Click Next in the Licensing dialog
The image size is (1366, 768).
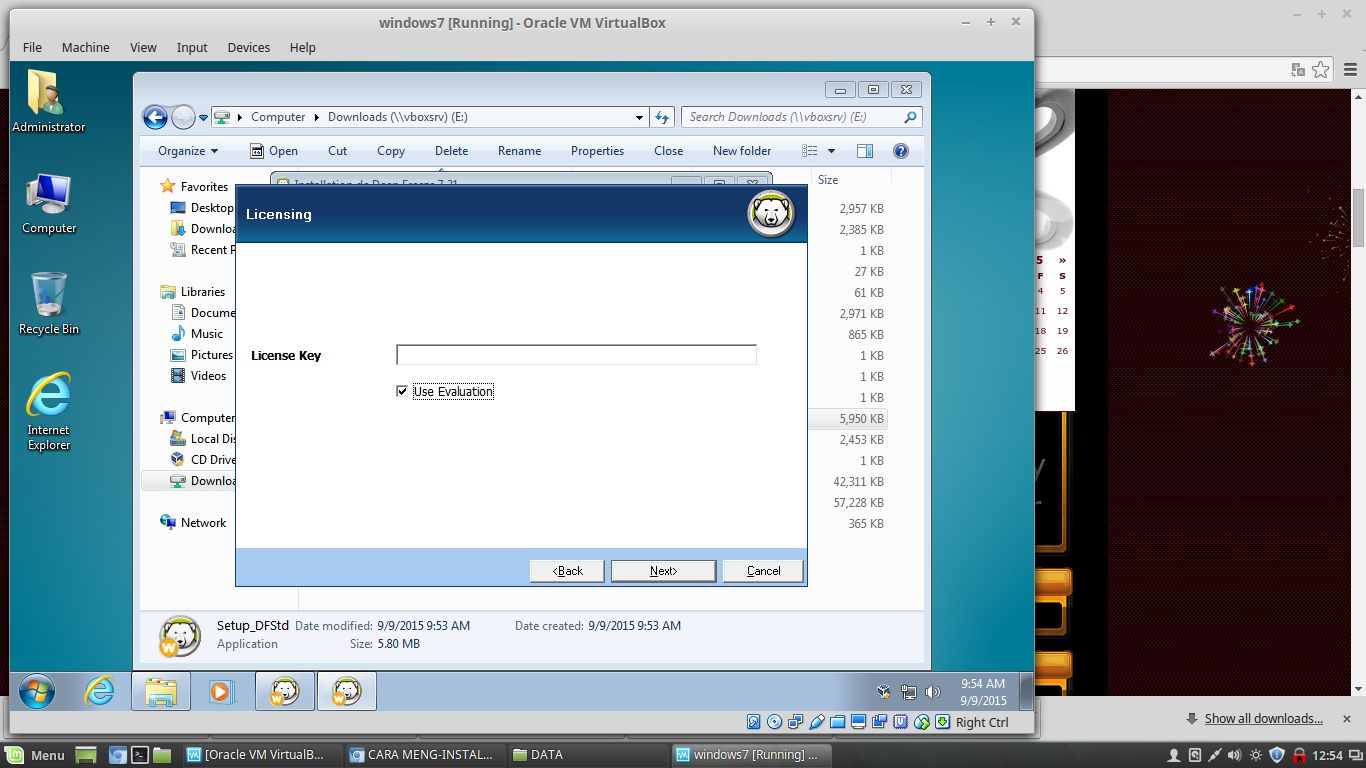(x=663, y=571)
